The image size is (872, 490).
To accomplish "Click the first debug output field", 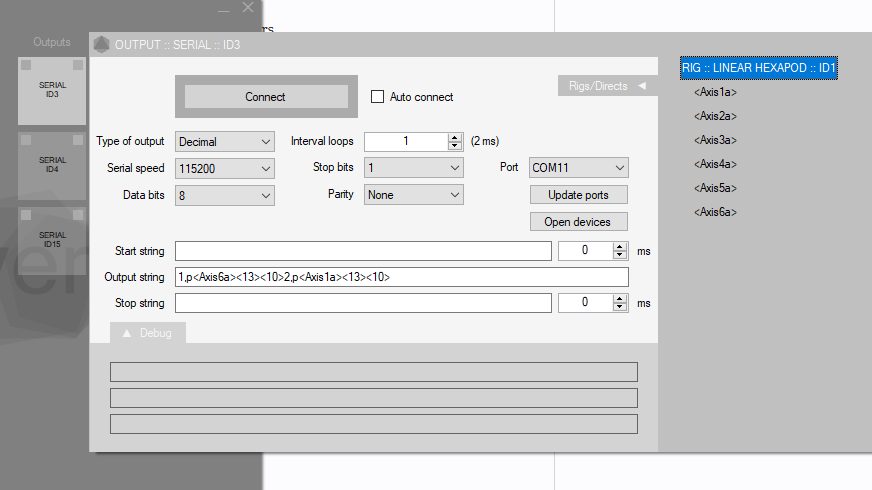I will click(x=374, y=372).
